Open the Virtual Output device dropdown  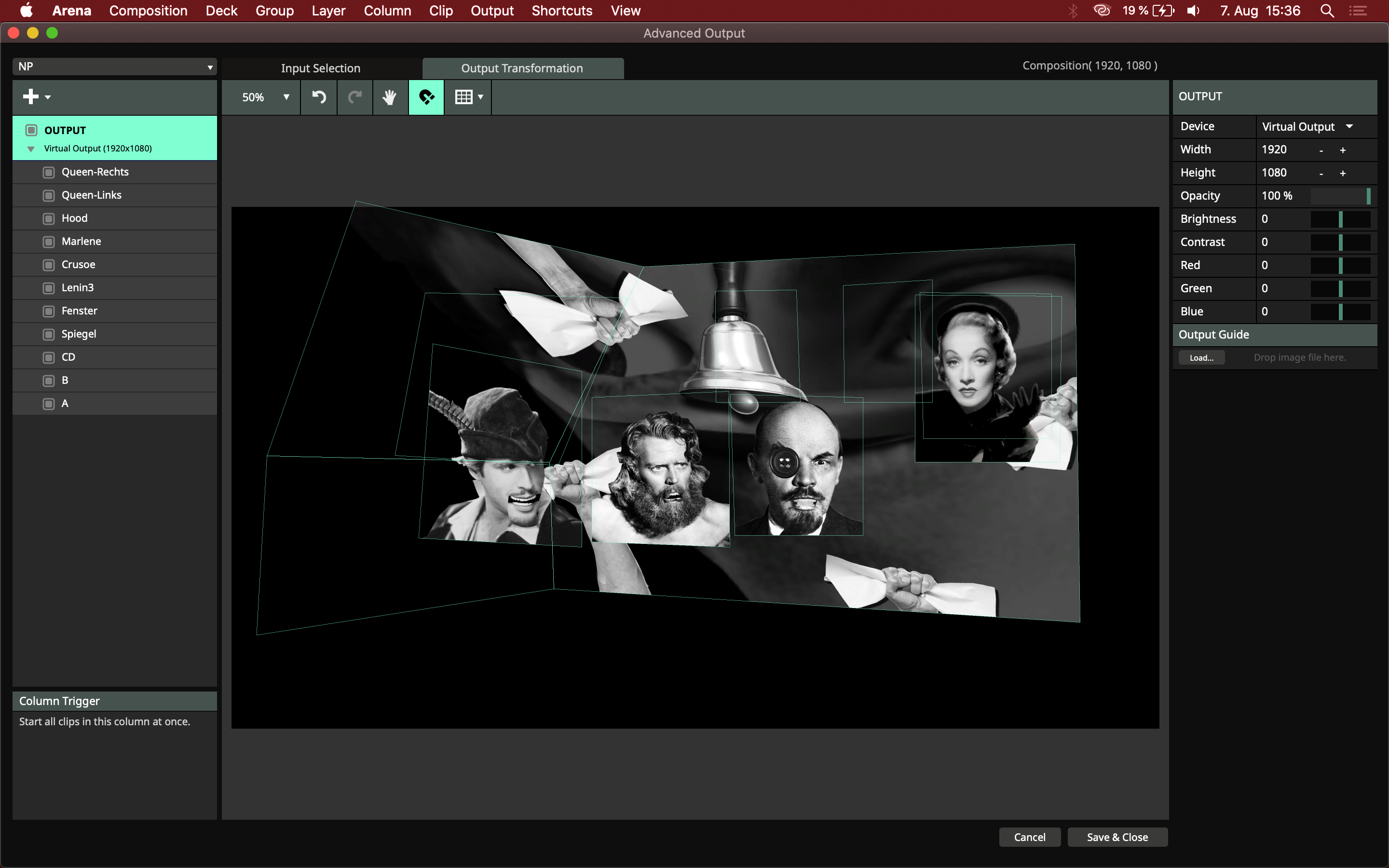1308,126
